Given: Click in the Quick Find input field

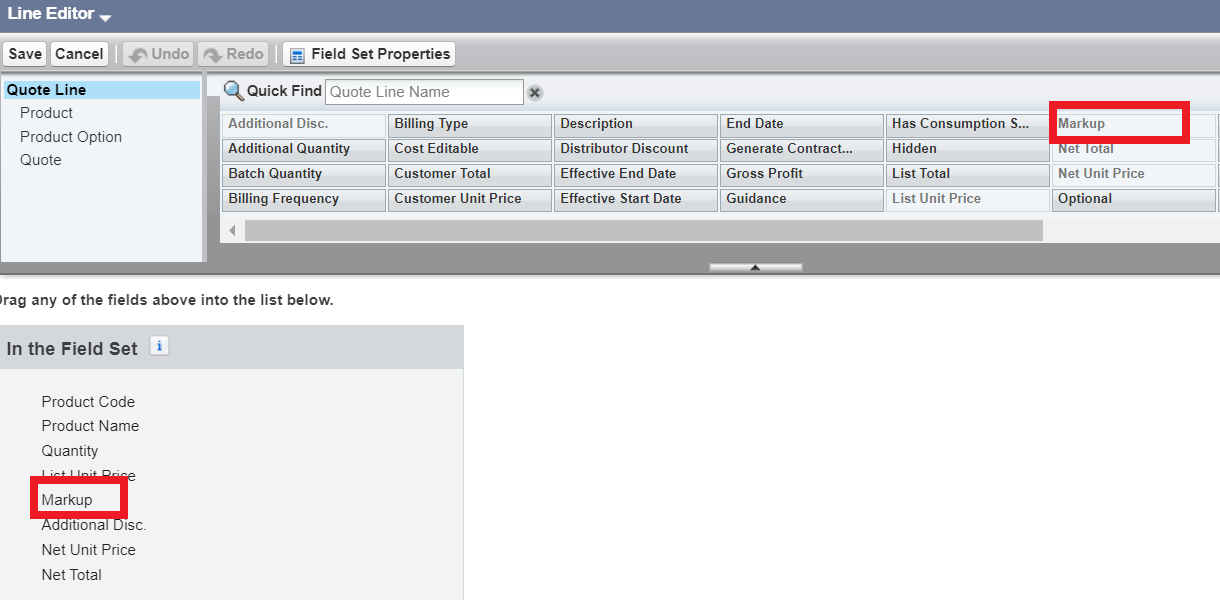Looking at the screenshot, I should pos(424,92).
